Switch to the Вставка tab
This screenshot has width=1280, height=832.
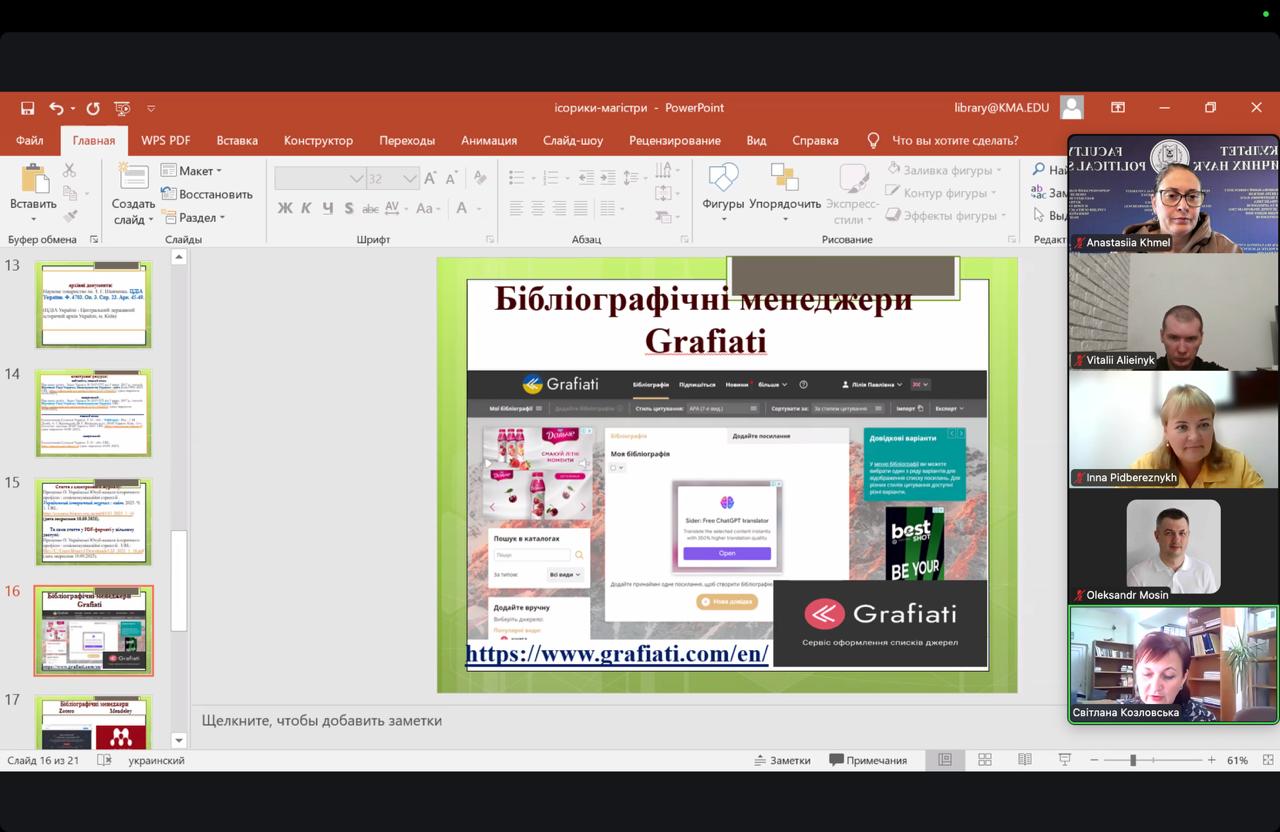click(x=237, y=140)
